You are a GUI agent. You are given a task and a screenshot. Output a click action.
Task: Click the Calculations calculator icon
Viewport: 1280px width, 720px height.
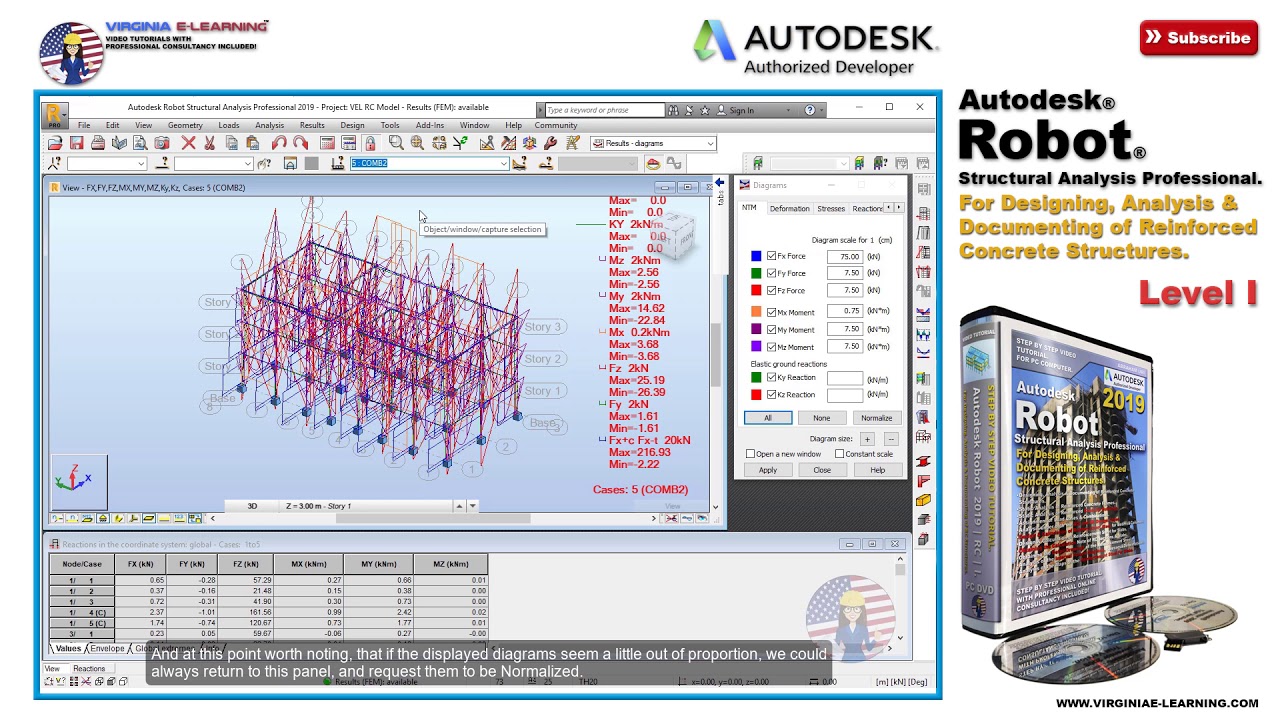point(327,143)
